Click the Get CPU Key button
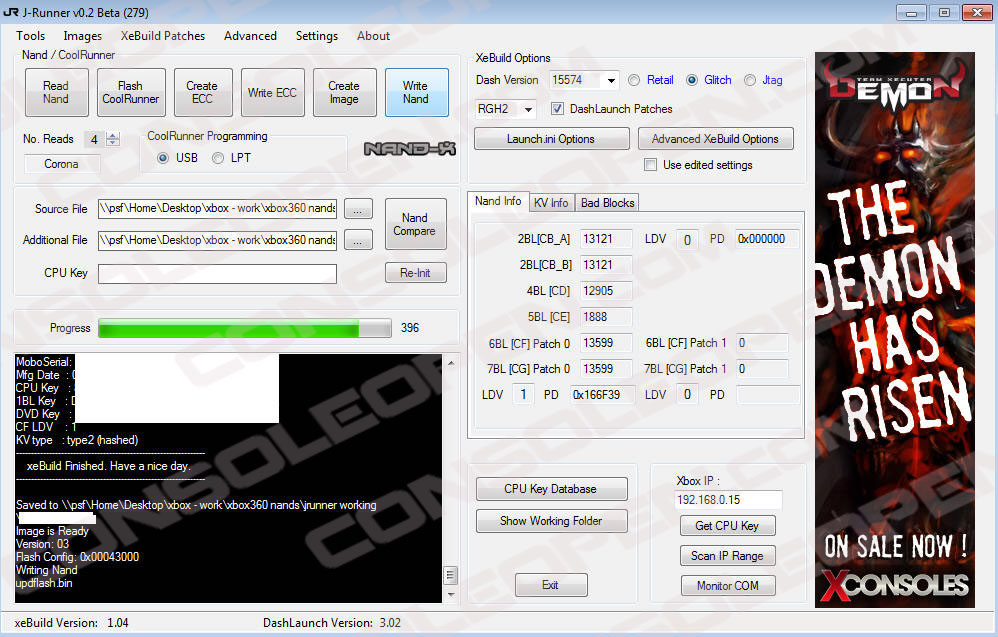 [x=727, y=526]
